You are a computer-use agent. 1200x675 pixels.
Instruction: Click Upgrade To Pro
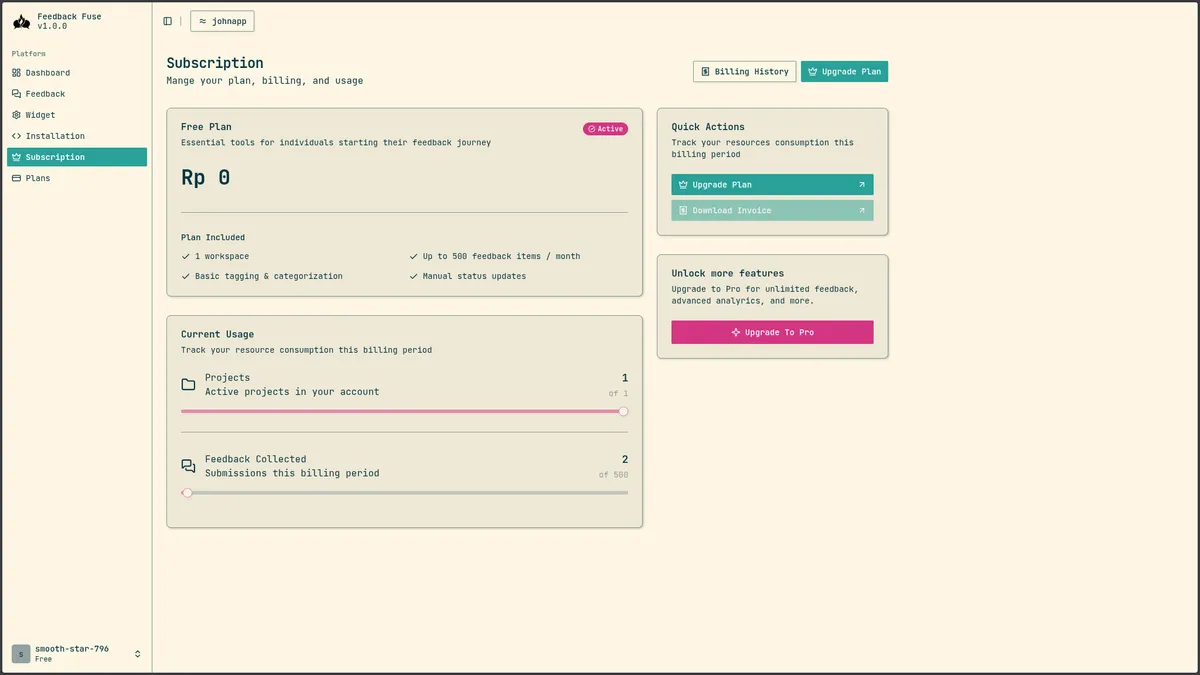(x=772, y=331)
